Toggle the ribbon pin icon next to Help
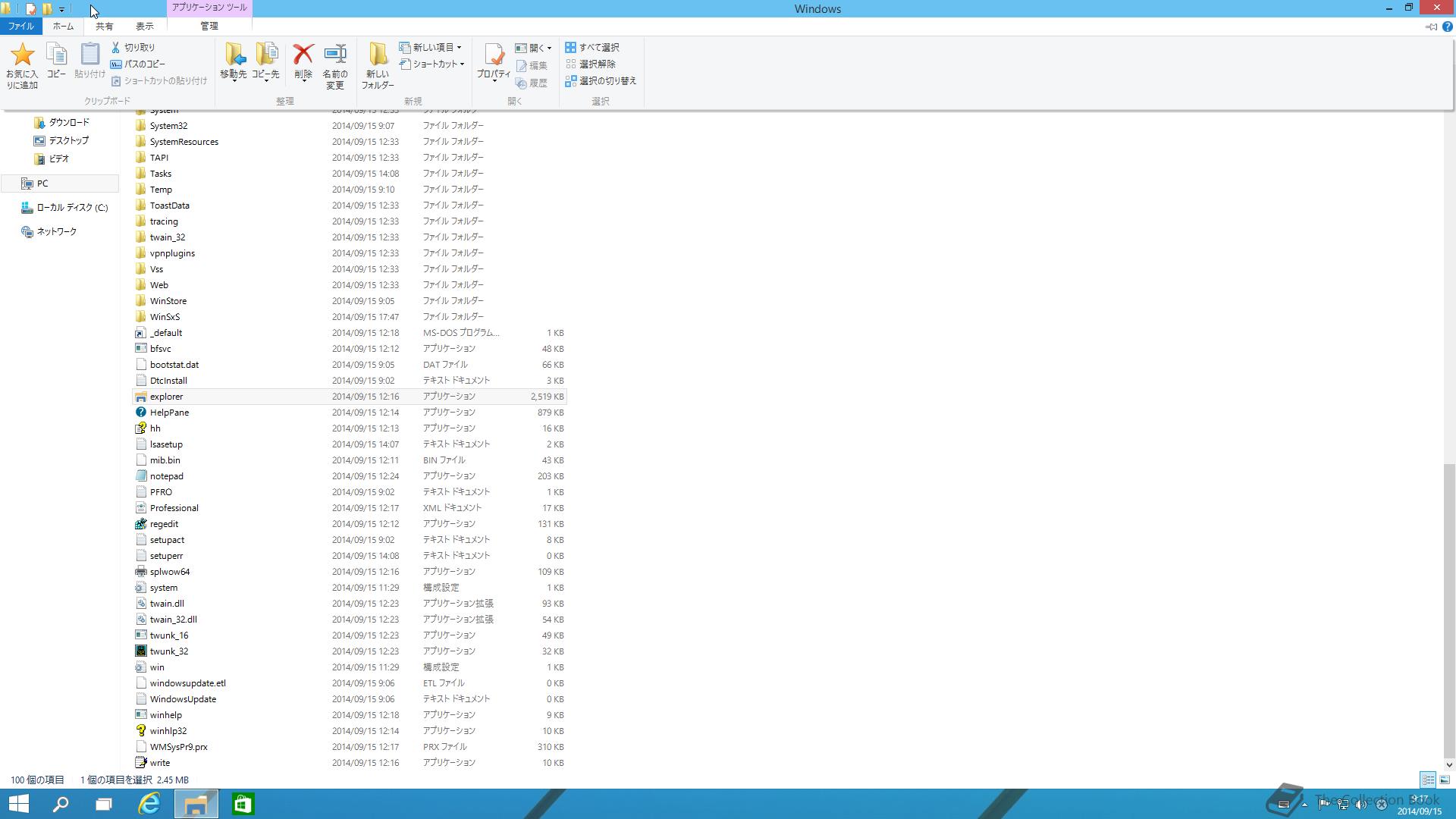This screenshot has height=819, width=1456. [x=1431, y=27]
